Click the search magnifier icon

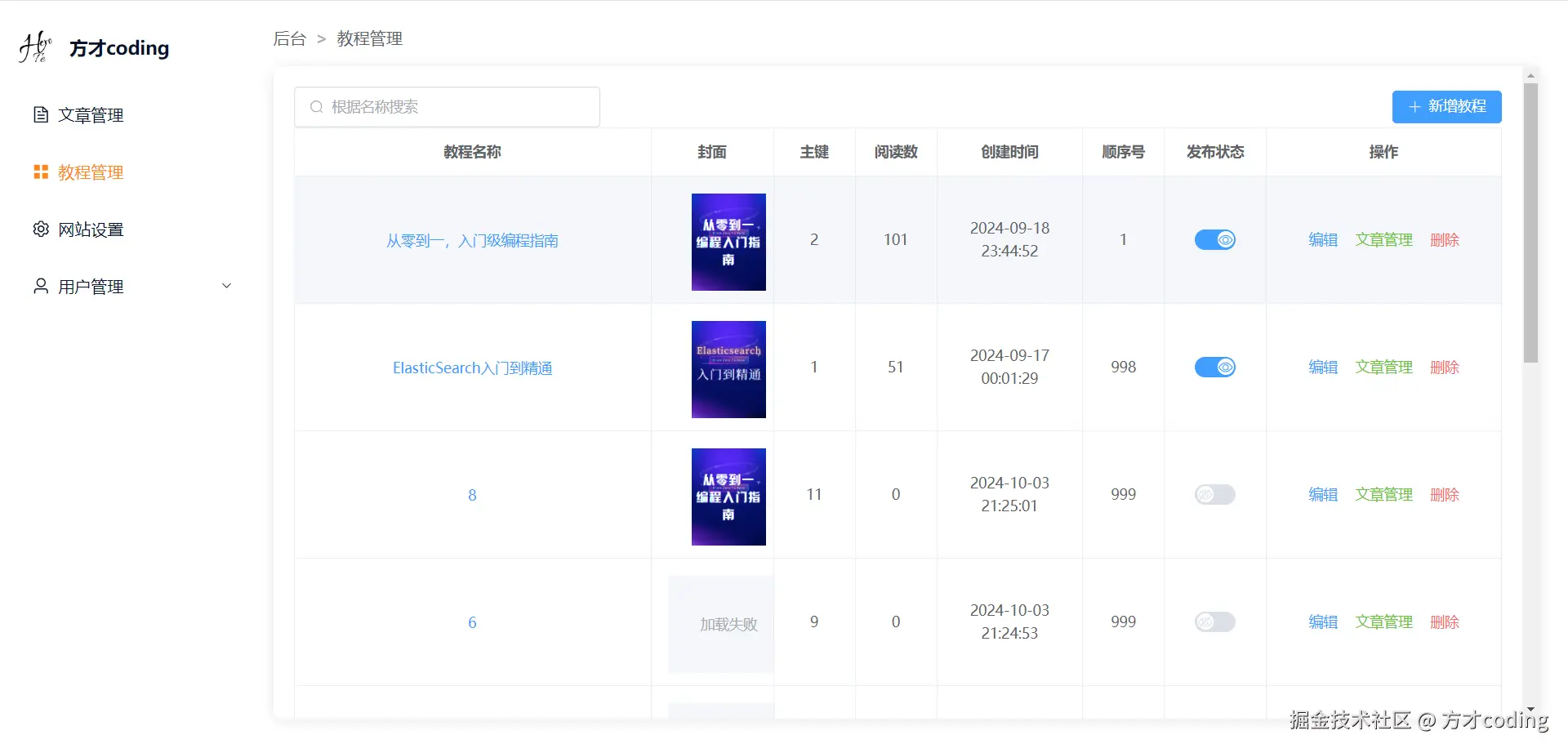click(317, 107)
